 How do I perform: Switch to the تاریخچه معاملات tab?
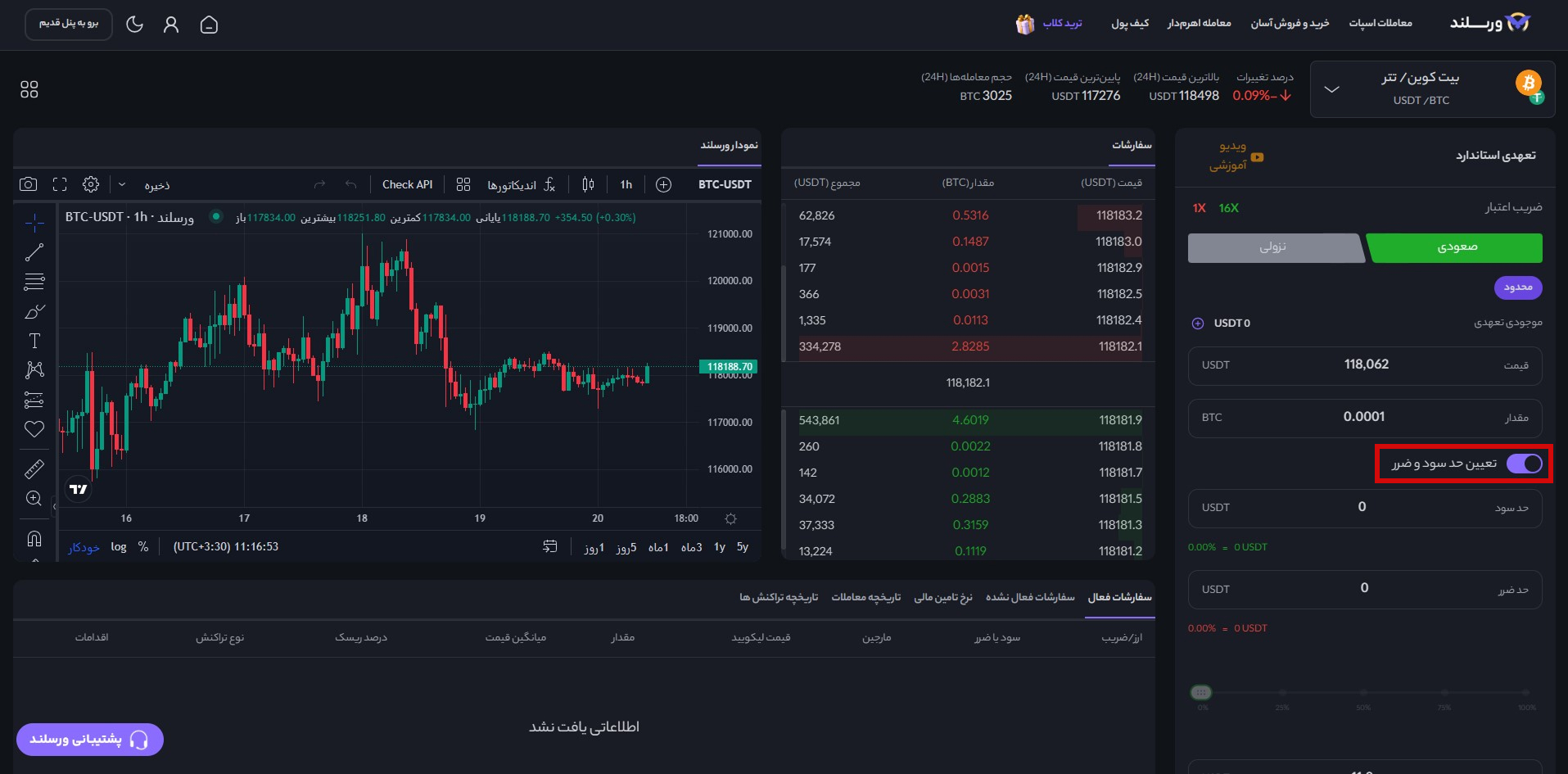pos(865,597)
